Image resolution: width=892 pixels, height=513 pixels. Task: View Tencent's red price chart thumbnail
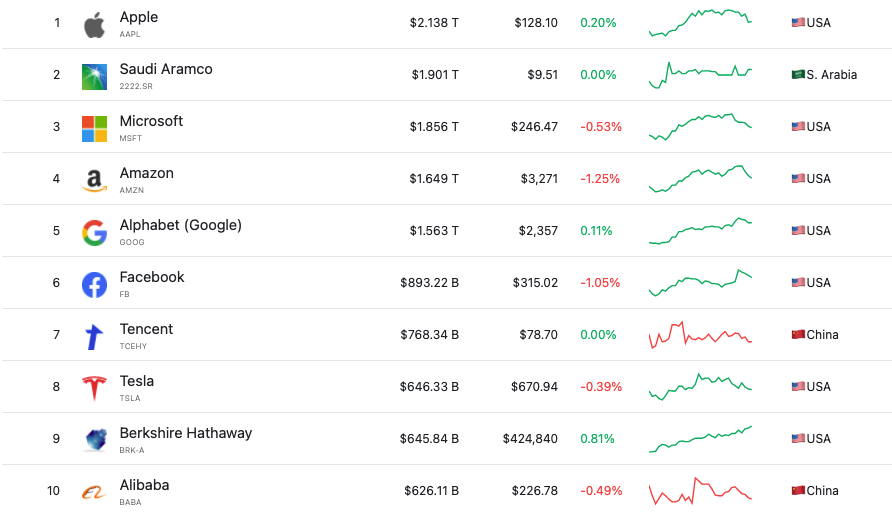700,335
